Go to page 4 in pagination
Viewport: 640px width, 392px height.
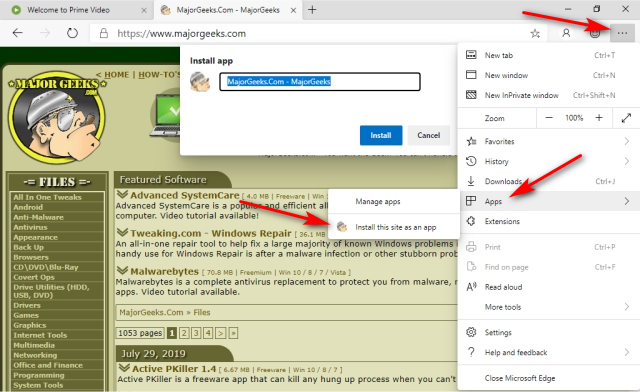(x=208, y=333)
